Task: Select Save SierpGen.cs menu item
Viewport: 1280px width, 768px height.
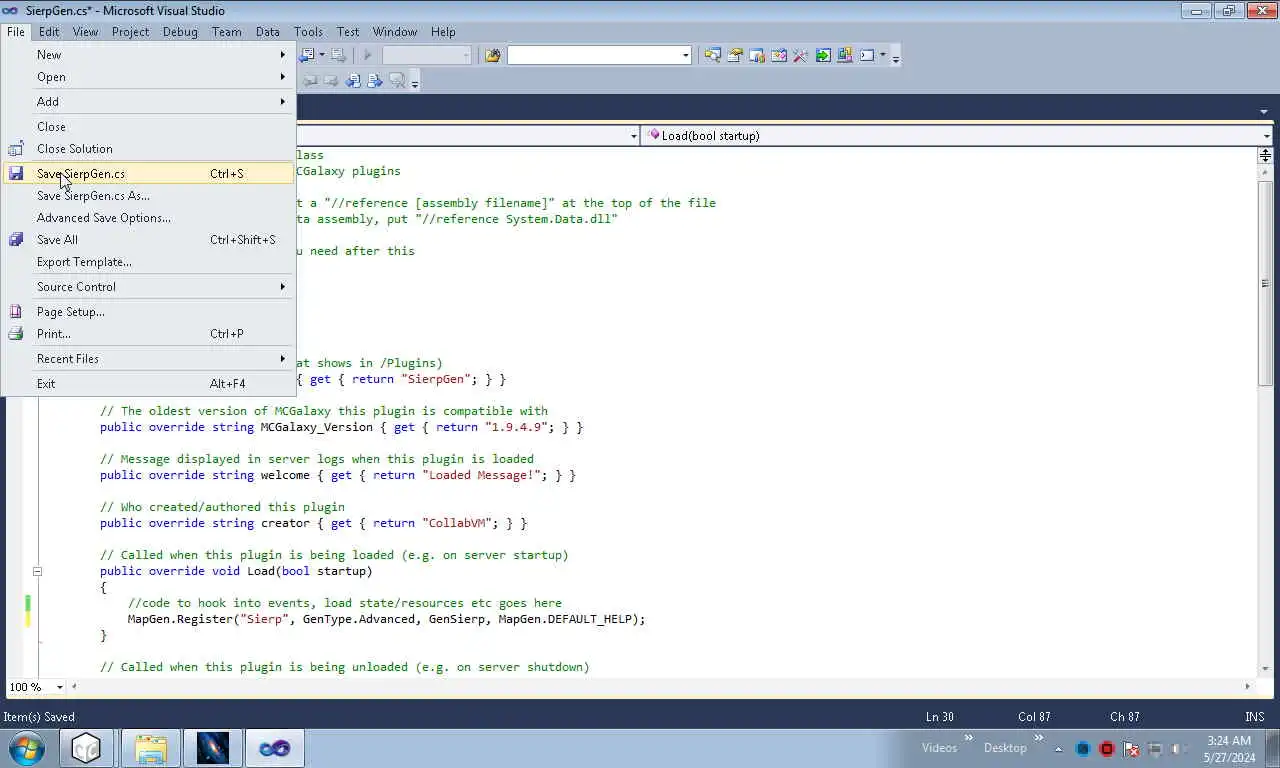Action: (149, 173)
